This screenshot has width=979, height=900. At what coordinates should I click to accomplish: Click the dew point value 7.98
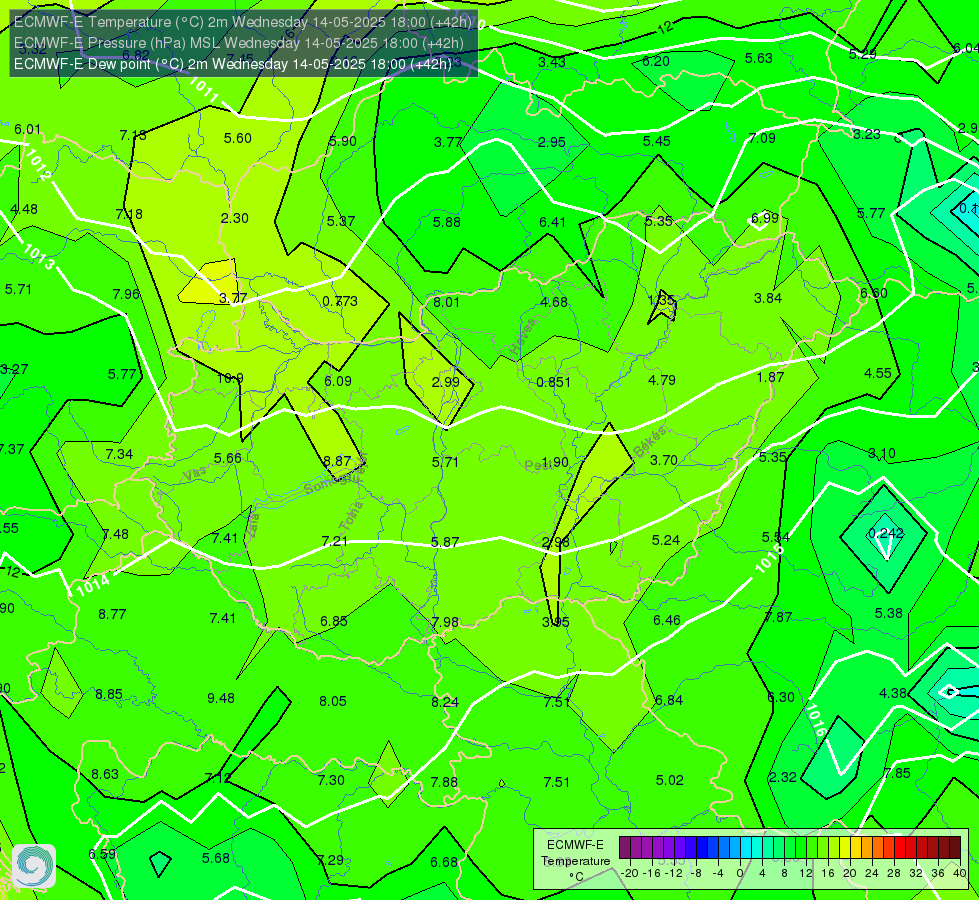point(445,622)
